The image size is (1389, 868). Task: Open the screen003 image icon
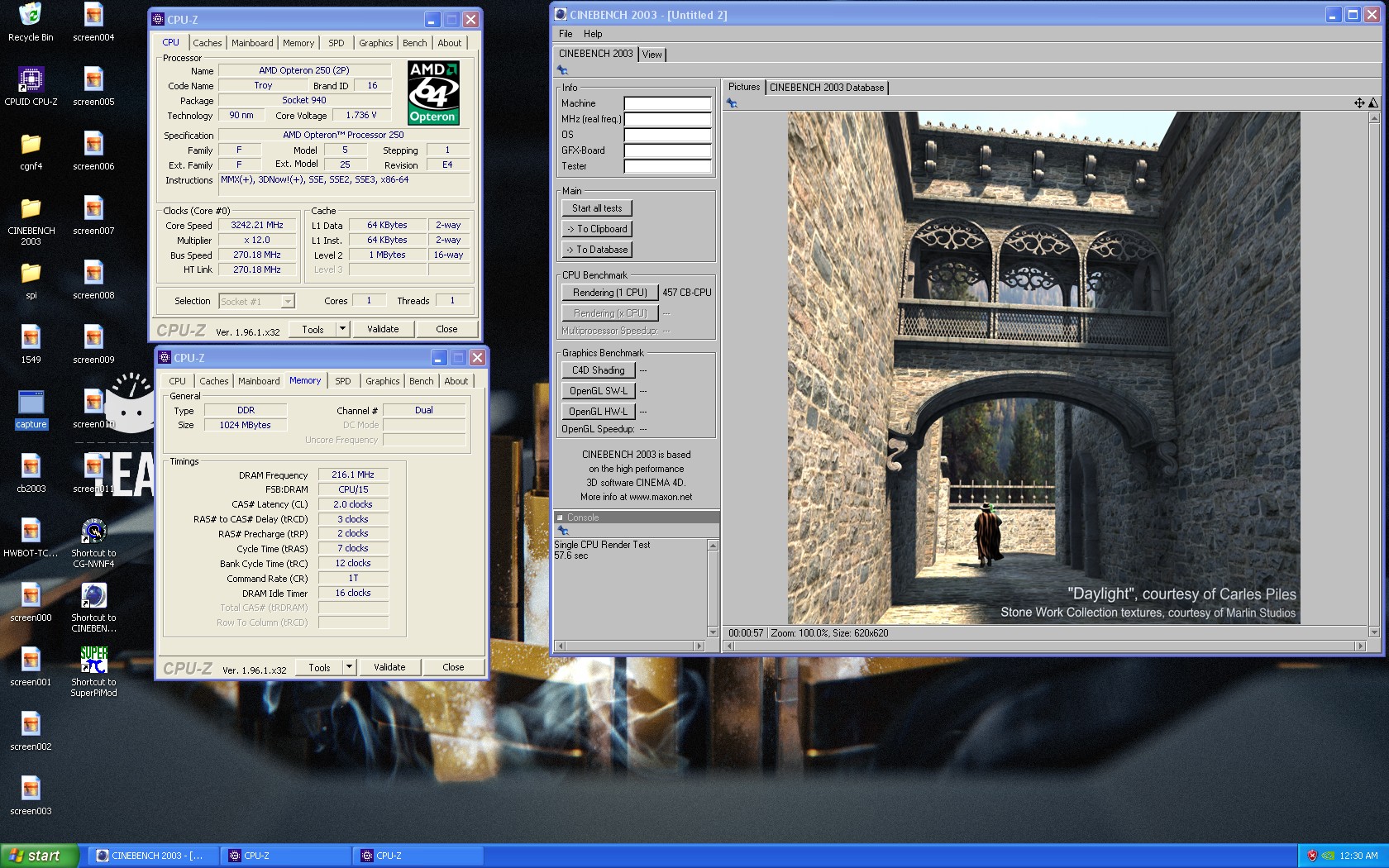pos(31,795)
